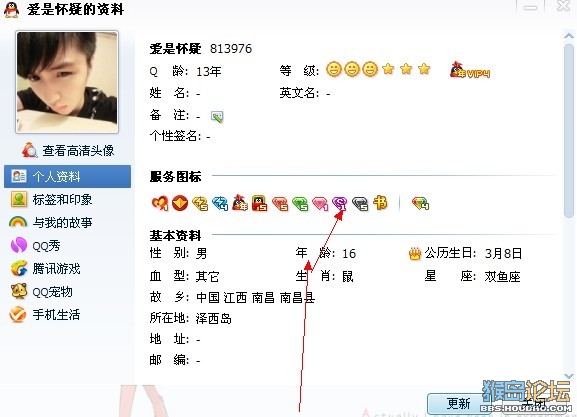Click the red heart service icon

[160, 203]
